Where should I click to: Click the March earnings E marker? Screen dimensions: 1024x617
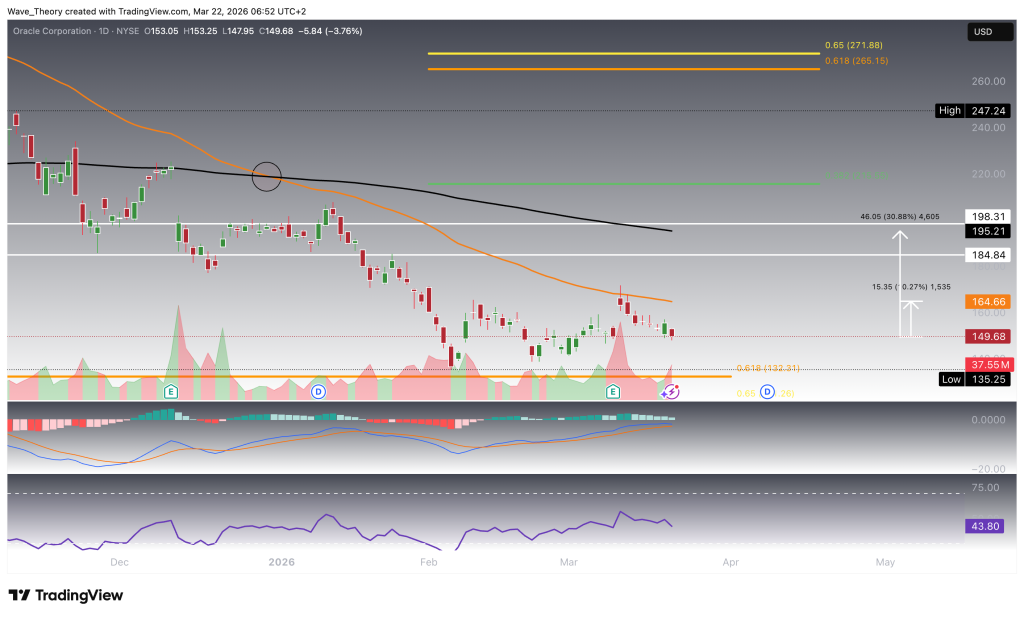pos(612,392)
